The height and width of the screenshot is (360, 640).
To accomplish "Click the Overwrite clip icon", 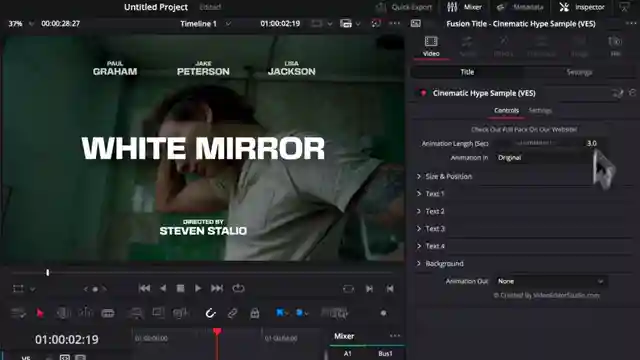I will point(158,313).
